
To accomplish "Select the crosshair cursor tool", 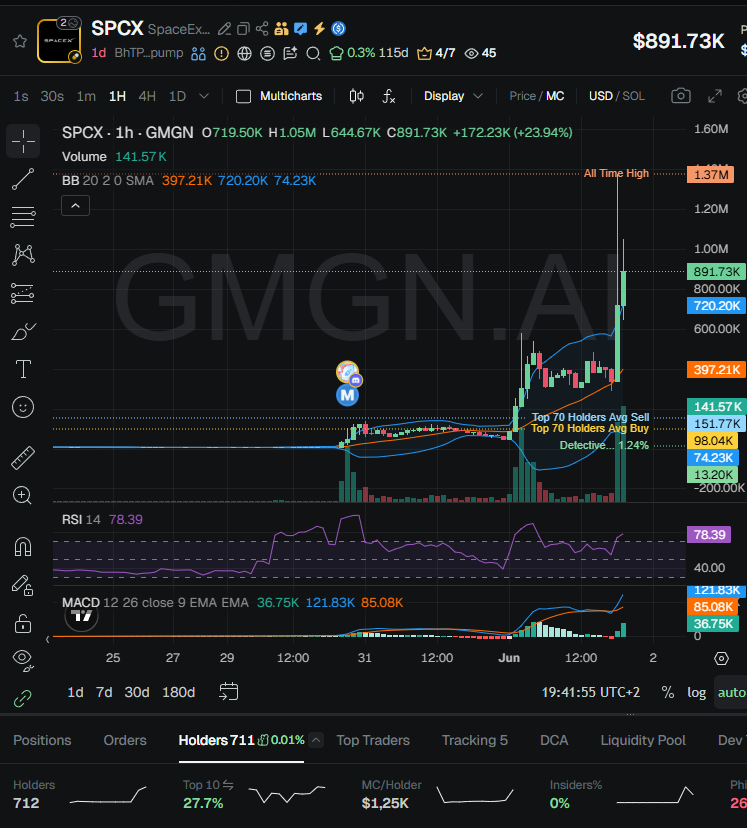I will (23, 142).
